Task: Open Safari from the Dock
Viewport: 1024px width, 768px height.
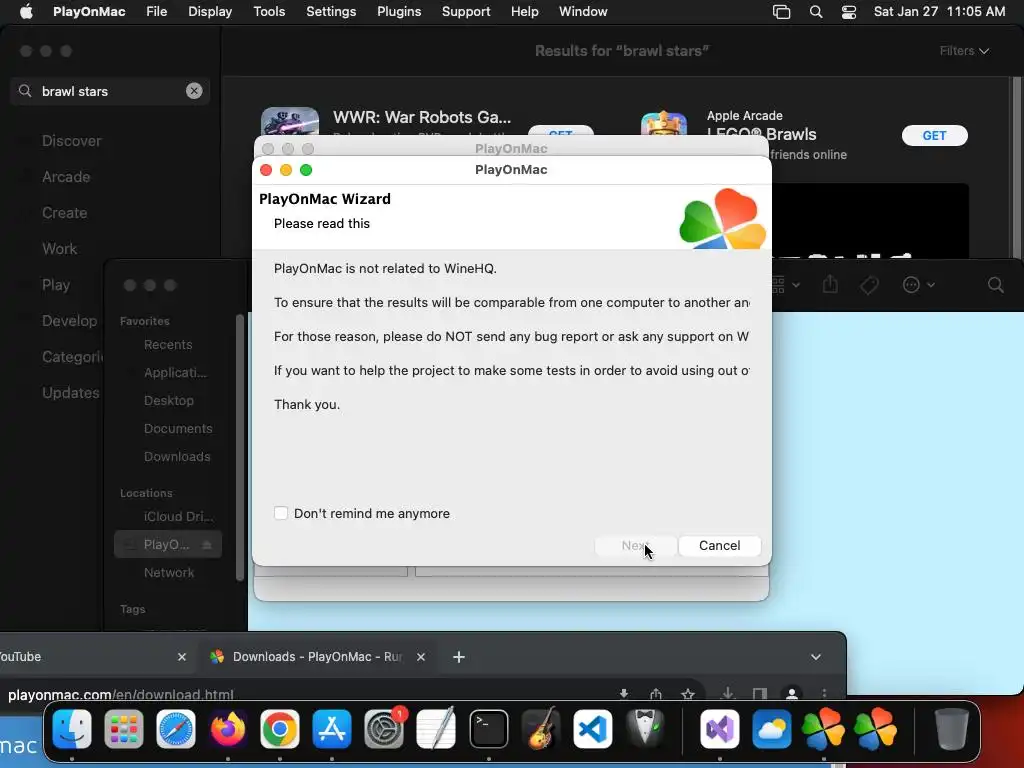Action: click(x=176, y=729)
